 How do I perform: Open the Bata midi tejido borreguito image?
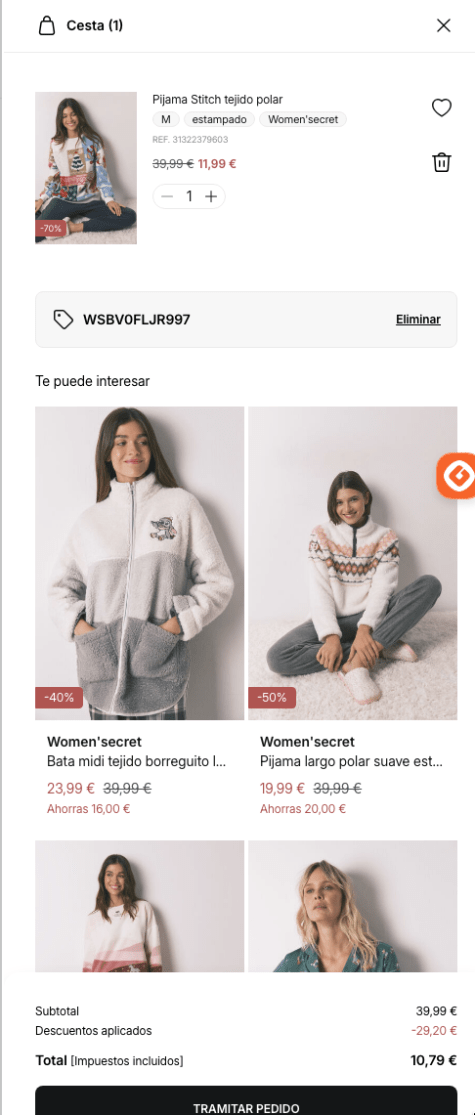(139, 563)
